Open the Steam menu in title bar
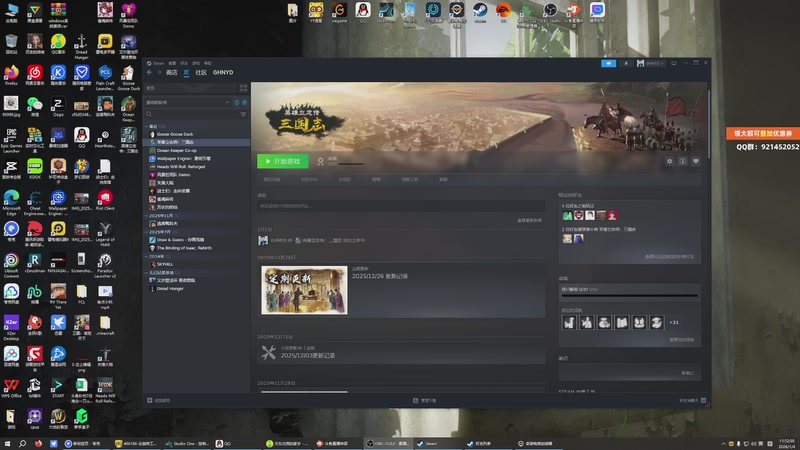Image resolution: width=800 pixels, height=450 pixels. (x=158, y=63)
